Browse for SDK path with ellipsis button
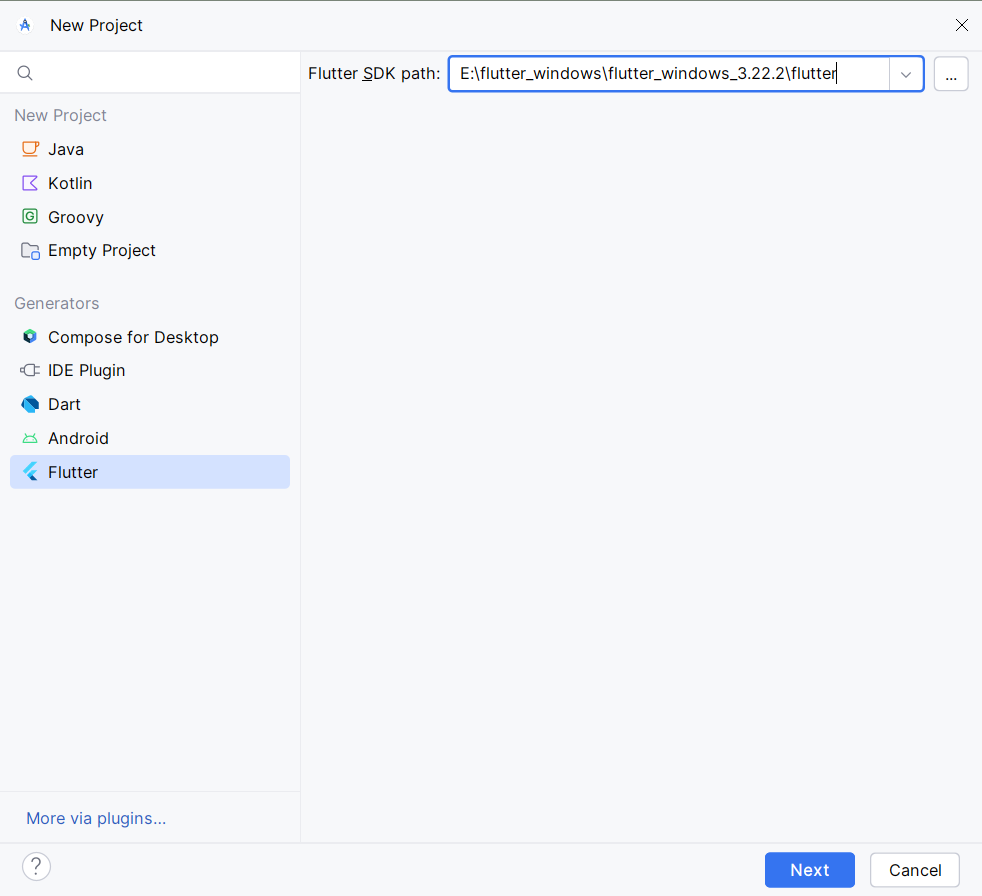This screenshot has width=982, height=896. 951,75
